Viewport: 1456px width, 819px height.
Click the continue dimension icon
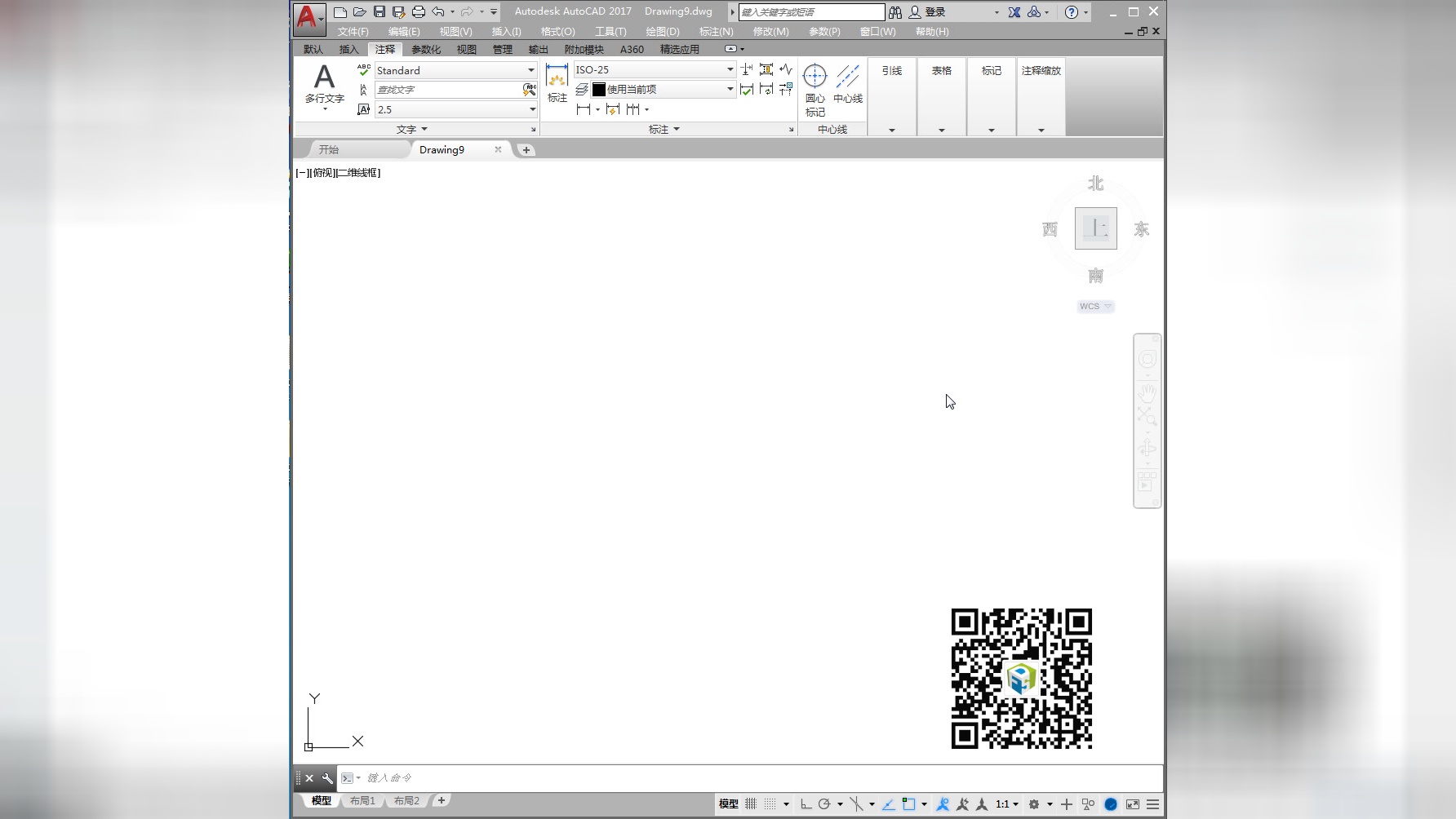tap(633, 109)
